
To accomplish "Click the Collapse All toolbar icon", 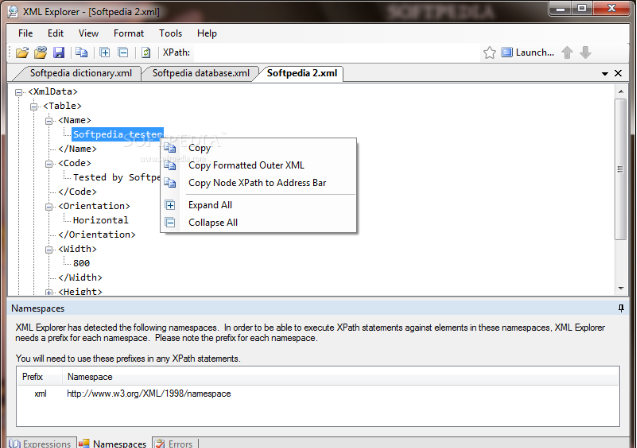I will (122, 52).
